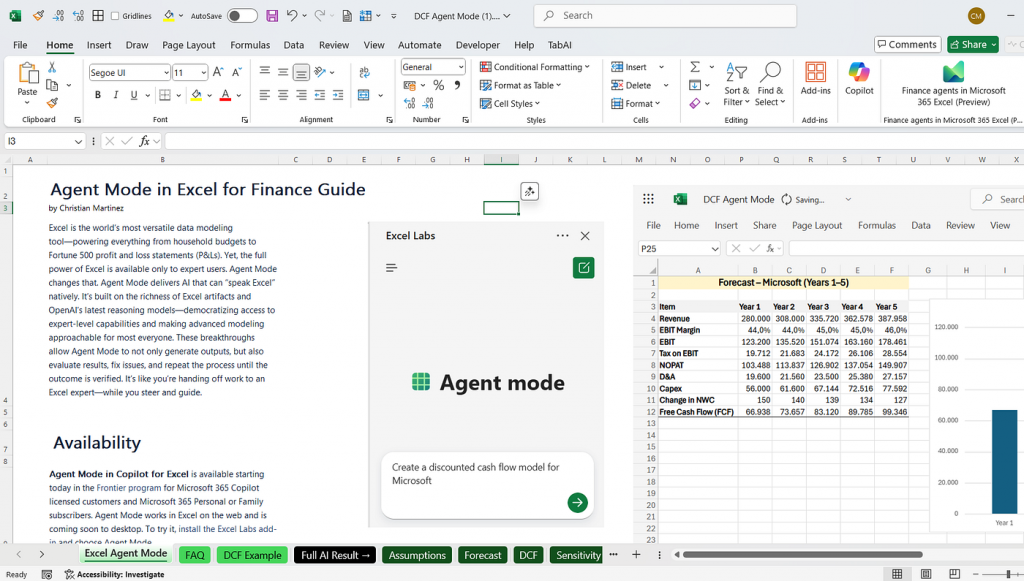Open the Fill Color yellow swatch
The width and height of the screenshot is (1024, 581).
pos(196,95)
